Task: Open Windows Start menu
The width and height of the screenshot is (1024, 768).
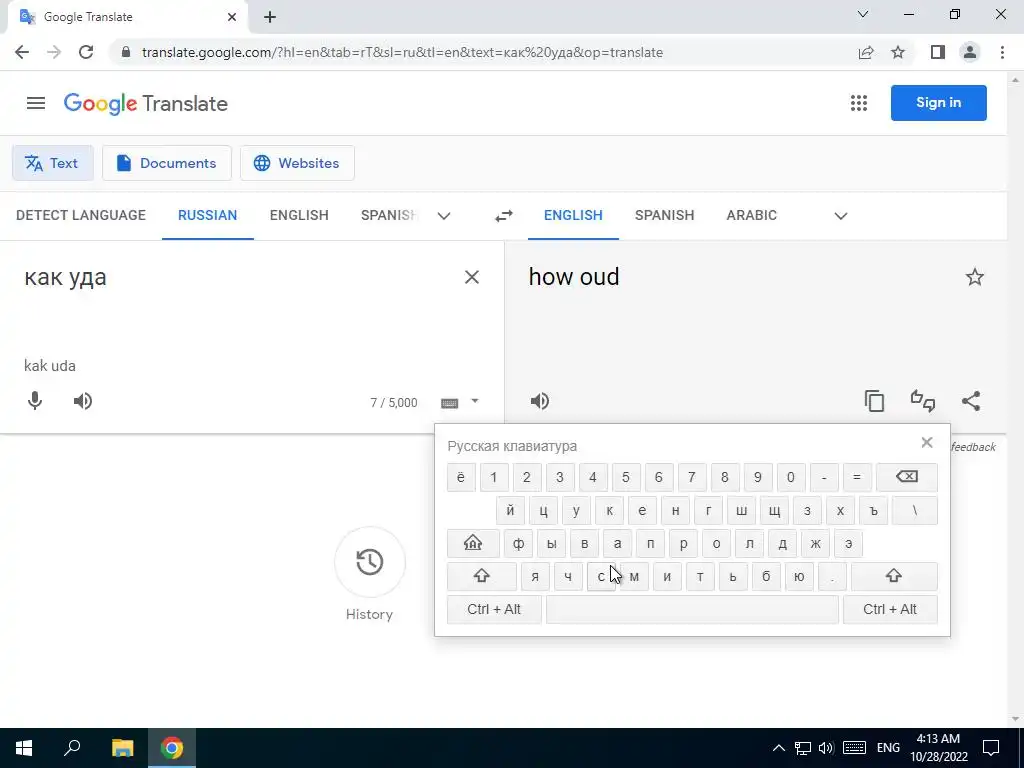Action: (24, 748)
